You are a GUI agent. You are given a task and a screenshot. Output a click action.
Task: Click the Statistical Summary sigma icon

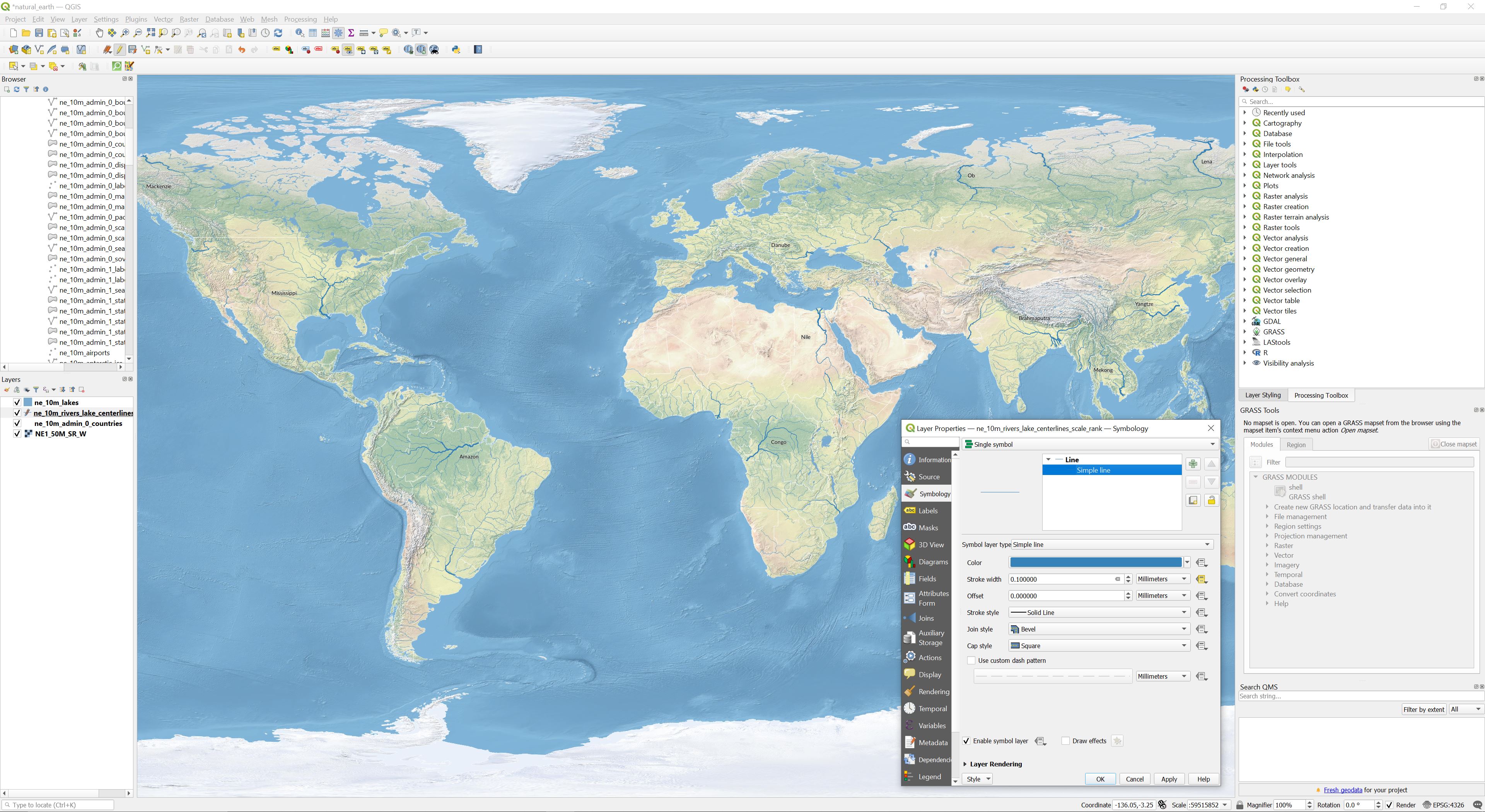350,33
